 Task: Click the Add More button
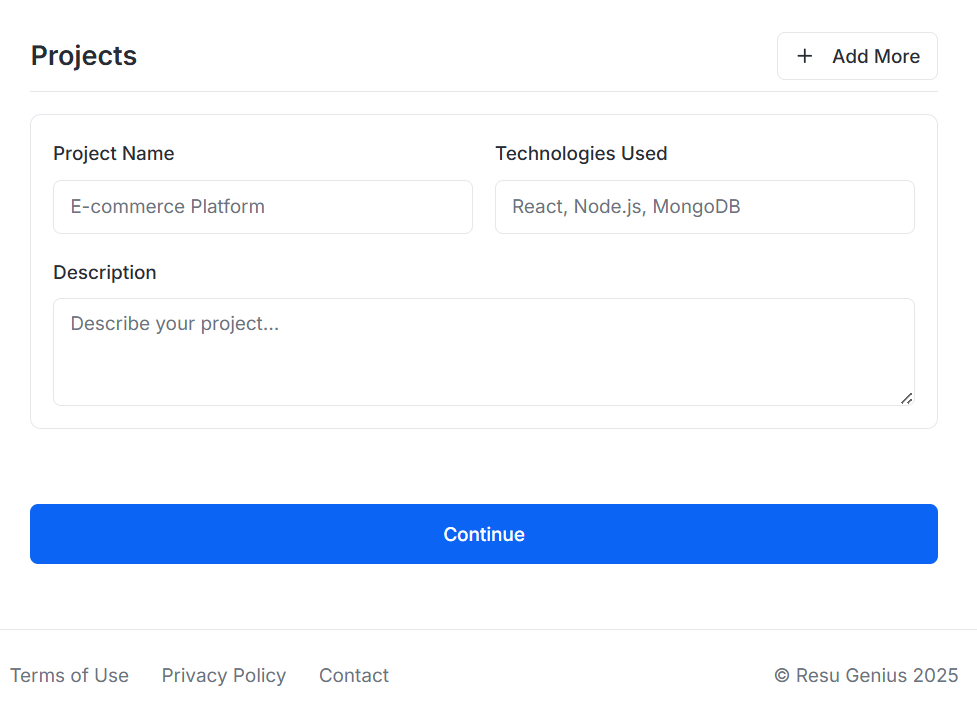coord(857,56)
